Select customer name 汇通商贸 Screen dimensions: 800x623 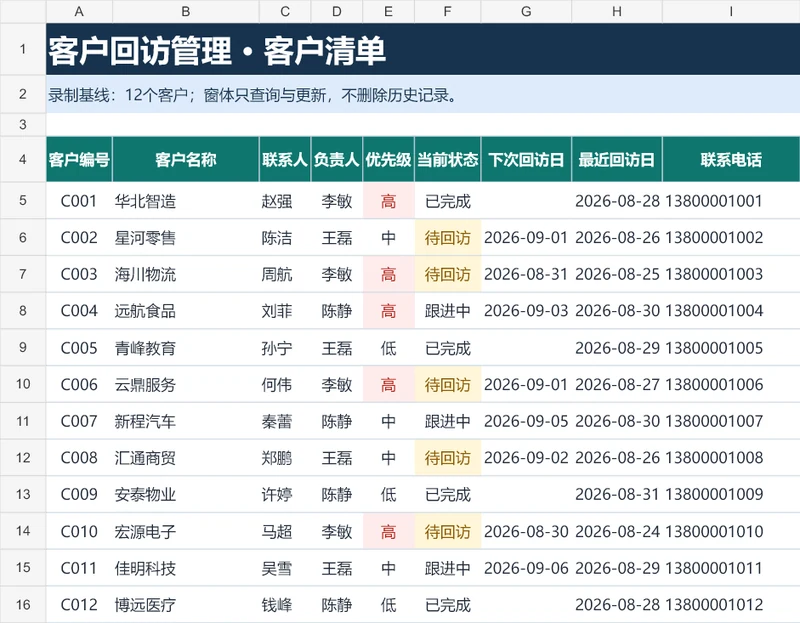tap(186, 458)
